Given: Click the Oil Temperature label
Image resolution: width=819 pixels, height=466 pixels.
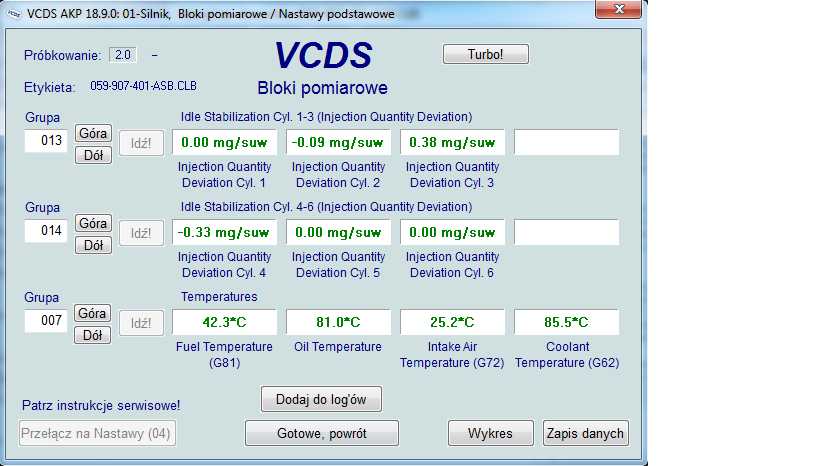Looking at the screenshot, I should (x=338, y=347).
